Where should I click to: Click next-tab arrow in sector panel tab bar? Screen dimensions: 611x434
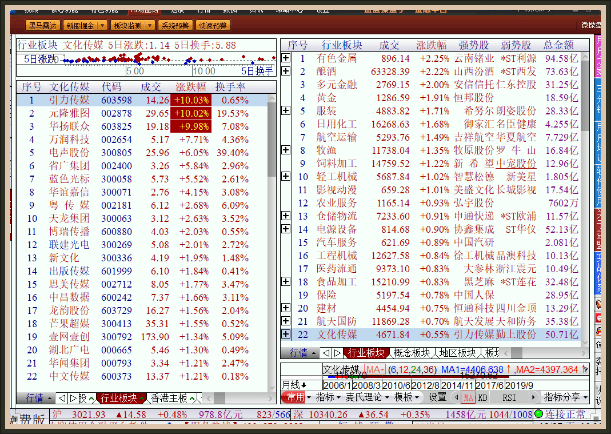(337, 353)
